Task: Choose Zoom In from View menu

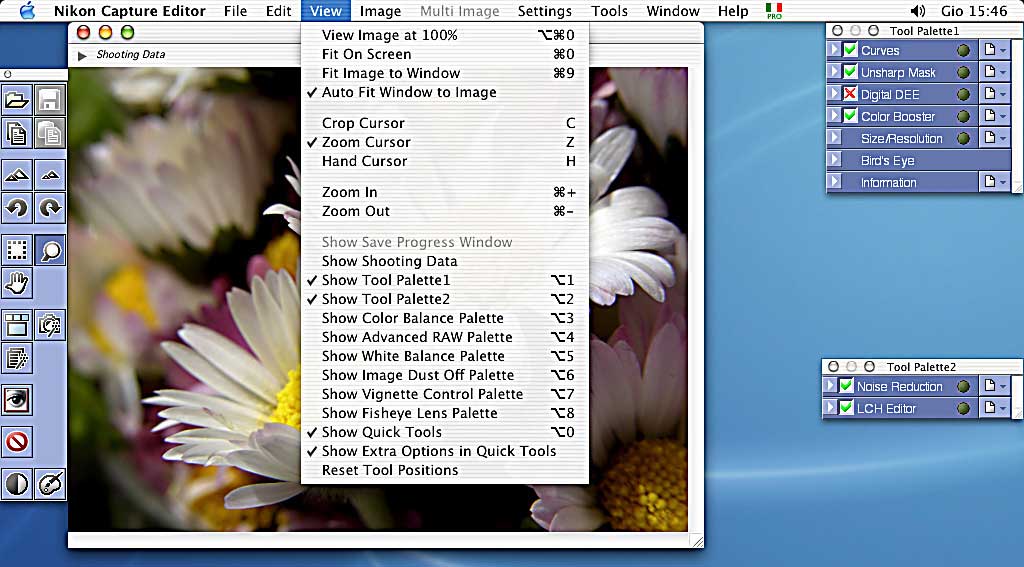Action: pyautogui.click(x=444, y=193)
